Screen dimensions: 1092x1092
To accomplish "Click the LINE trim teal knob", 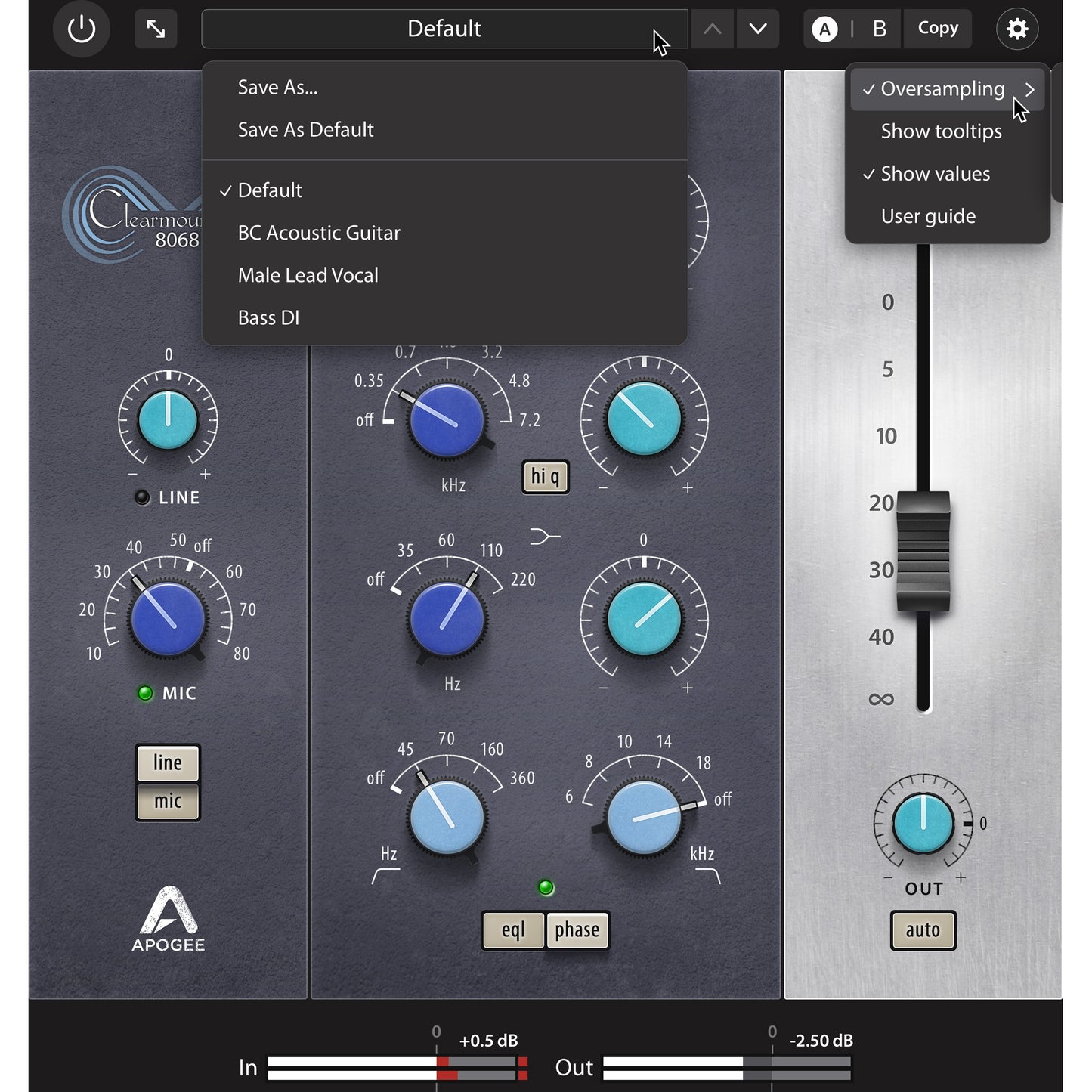I will (x=168, y=420).
